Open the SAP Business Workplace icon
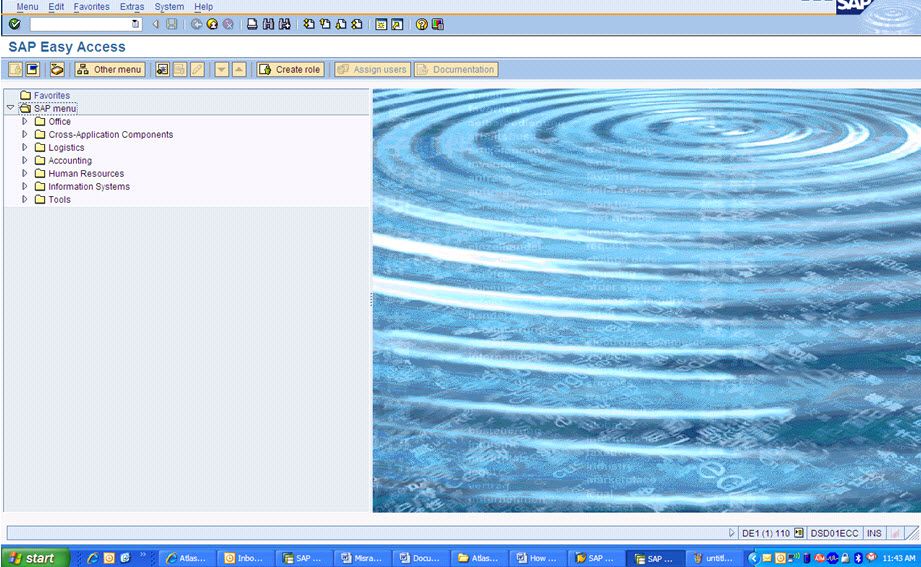Image resolution: width=921 pixels, height=567 pixels. [57, 69]
